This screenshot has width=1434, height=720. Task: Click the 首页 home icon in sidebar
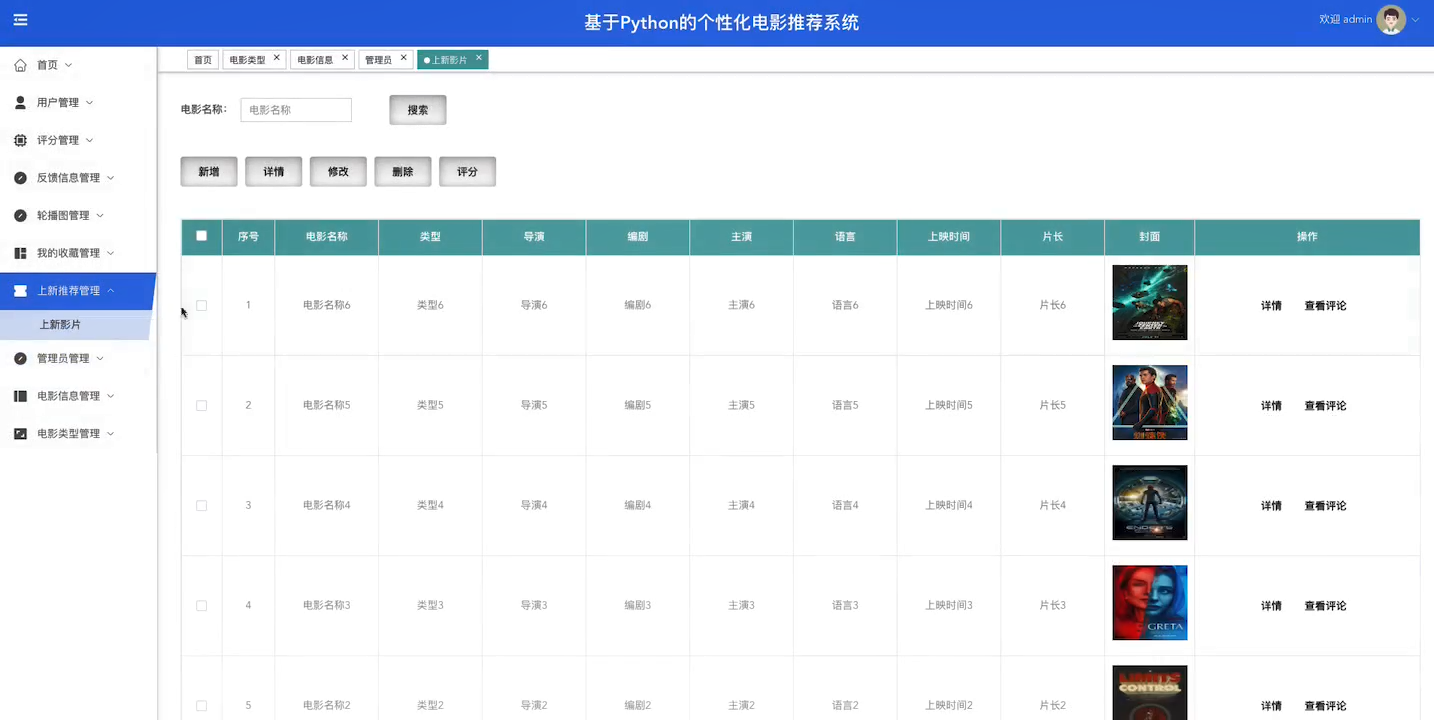tap(20, 65)
